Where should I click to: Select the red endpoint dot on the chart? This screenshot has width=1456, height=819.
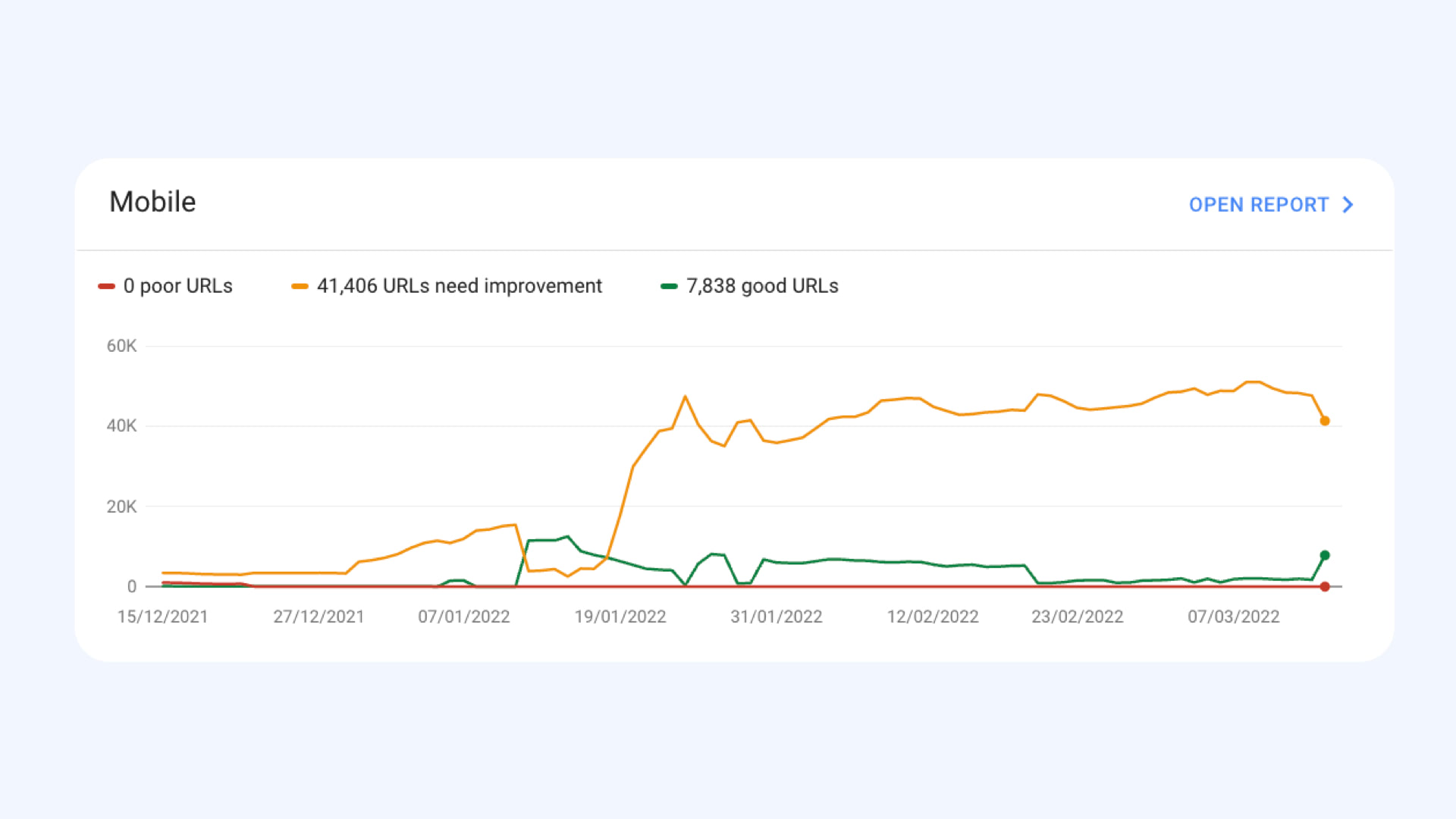click(1324, 585)
